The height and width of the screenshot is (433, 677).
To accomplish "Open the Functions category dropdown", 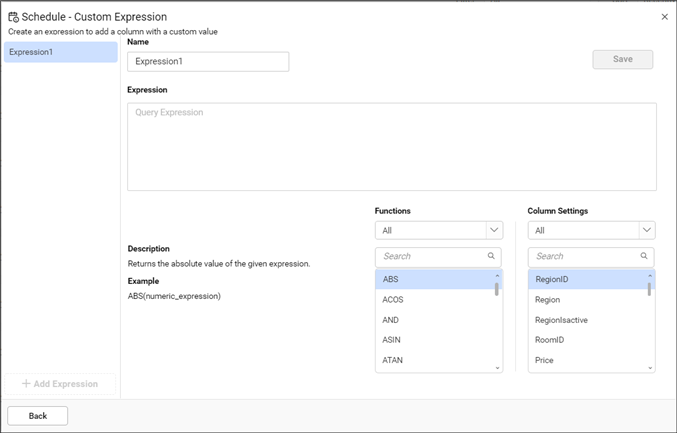I will tap(438, 230).
